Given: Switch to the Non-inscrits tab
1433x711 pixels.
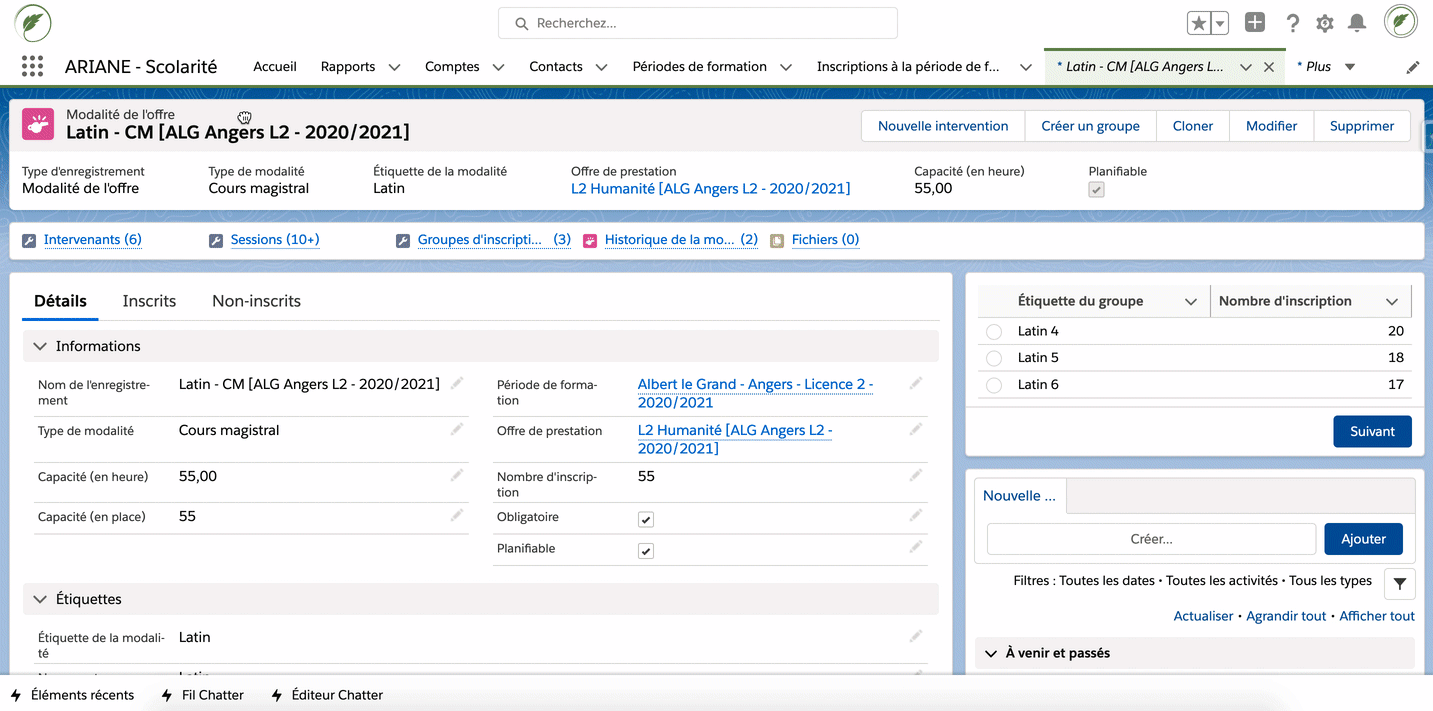Looking at the screenshot, I should pos(256,301).
